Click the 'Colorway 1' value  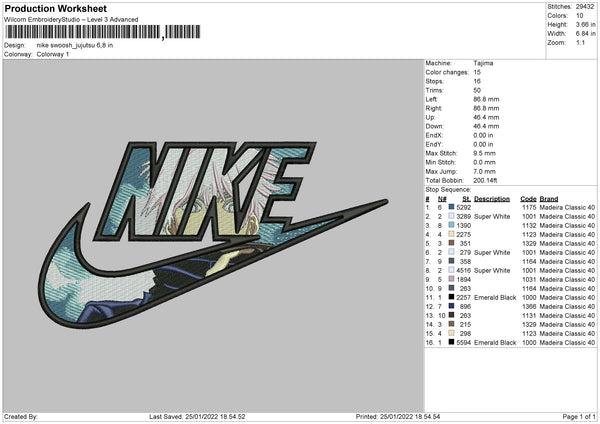coord(53,54)
